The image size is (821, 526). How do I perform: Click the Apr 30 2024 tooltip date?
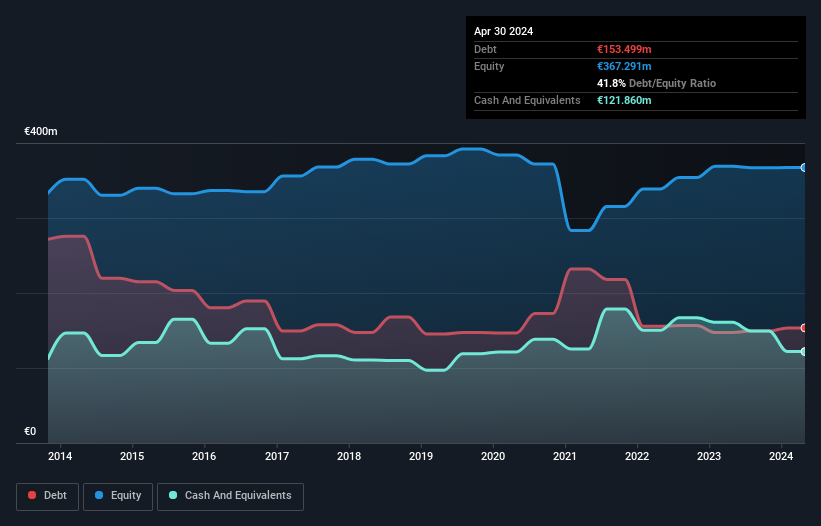click(504, 31)
